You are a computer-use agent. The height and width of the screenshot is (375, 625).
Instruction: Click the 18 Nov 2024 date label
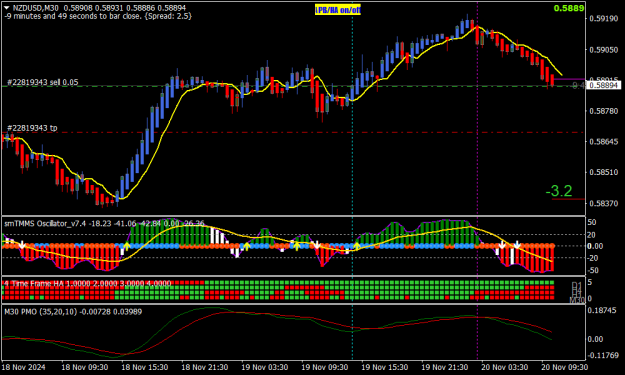coord(24,367)
